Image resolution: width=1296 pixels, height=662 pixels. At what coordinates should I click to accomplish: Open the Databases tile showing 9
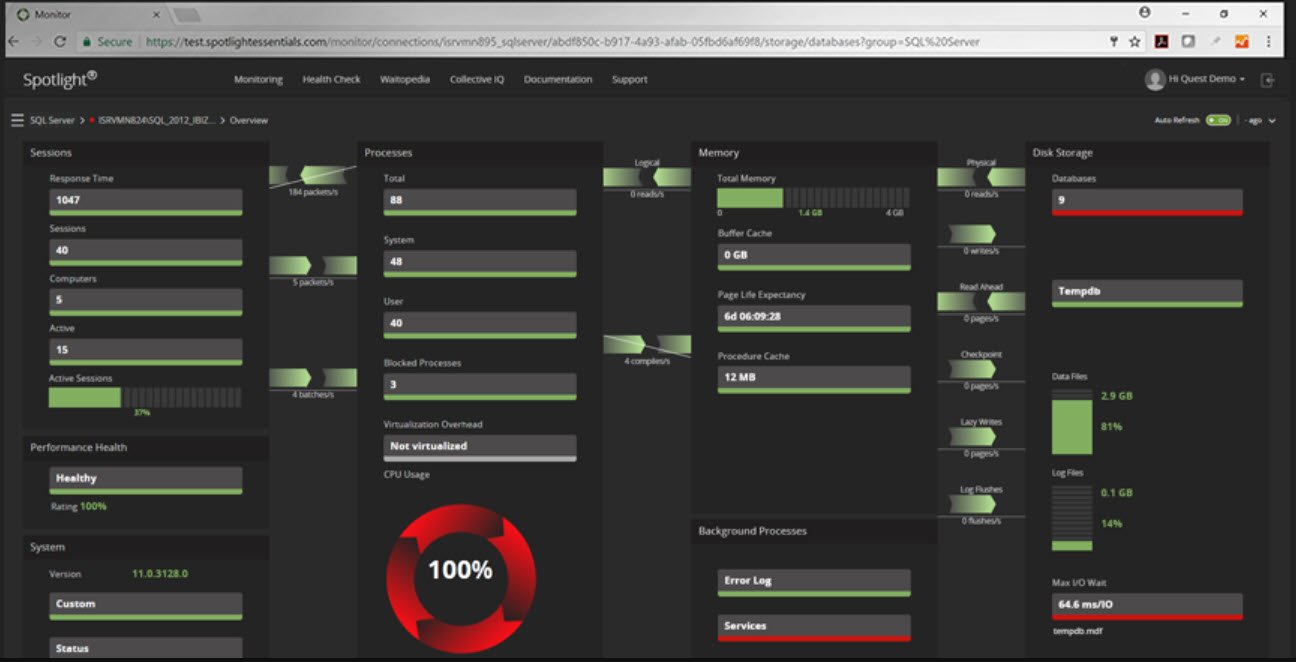click(x=1147, y=202)
